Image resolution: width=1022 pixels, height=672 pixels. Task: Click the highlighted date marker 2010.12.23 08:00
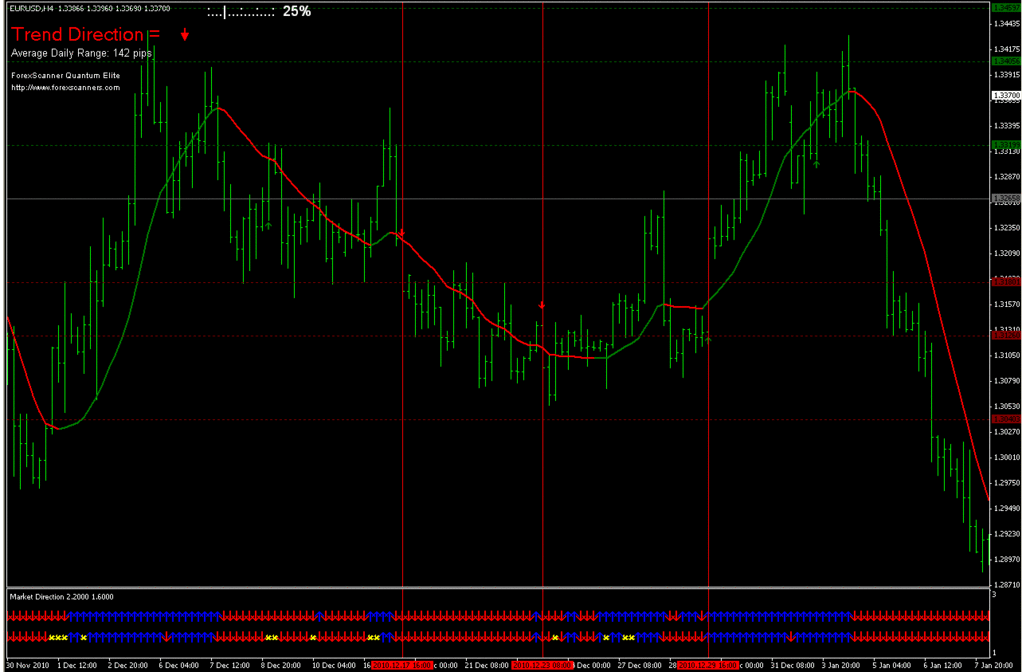tap(541, 663)
